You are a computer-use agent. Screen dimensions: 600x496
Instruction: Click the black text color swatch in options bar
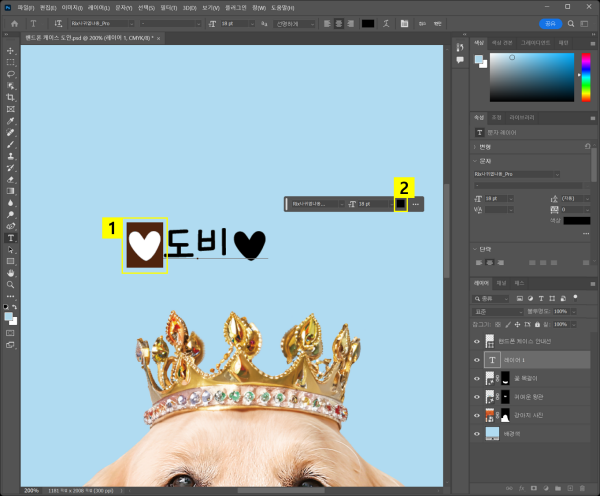click(369, 22)
